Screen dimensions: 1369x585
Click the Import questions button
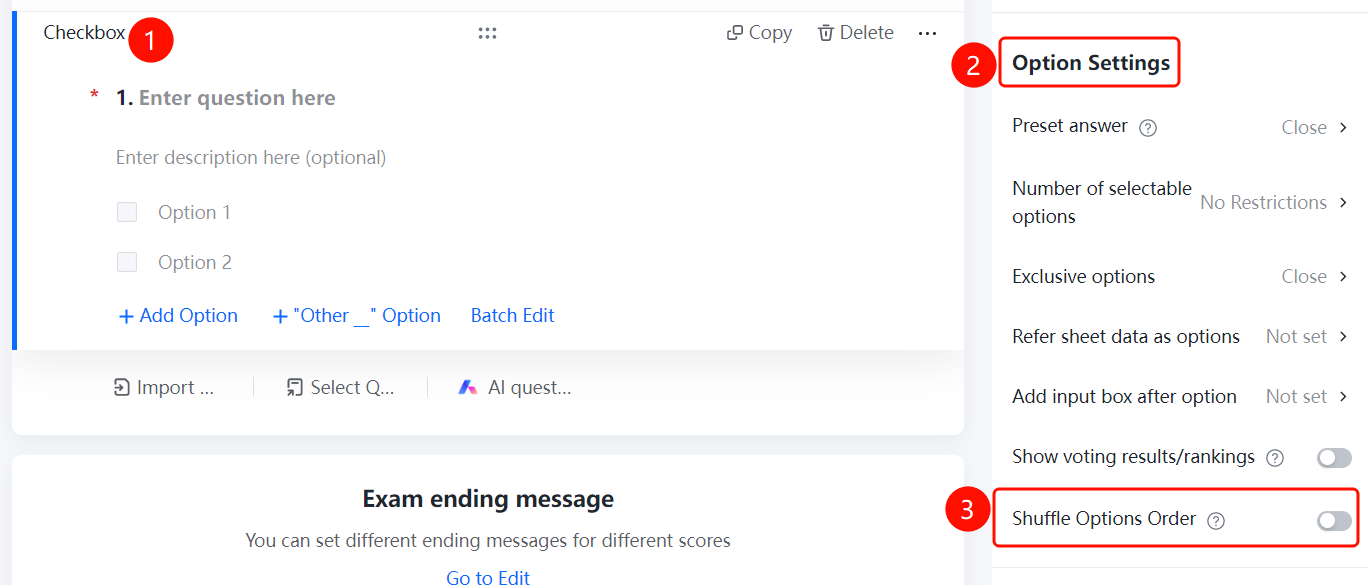tap(164, 388)
